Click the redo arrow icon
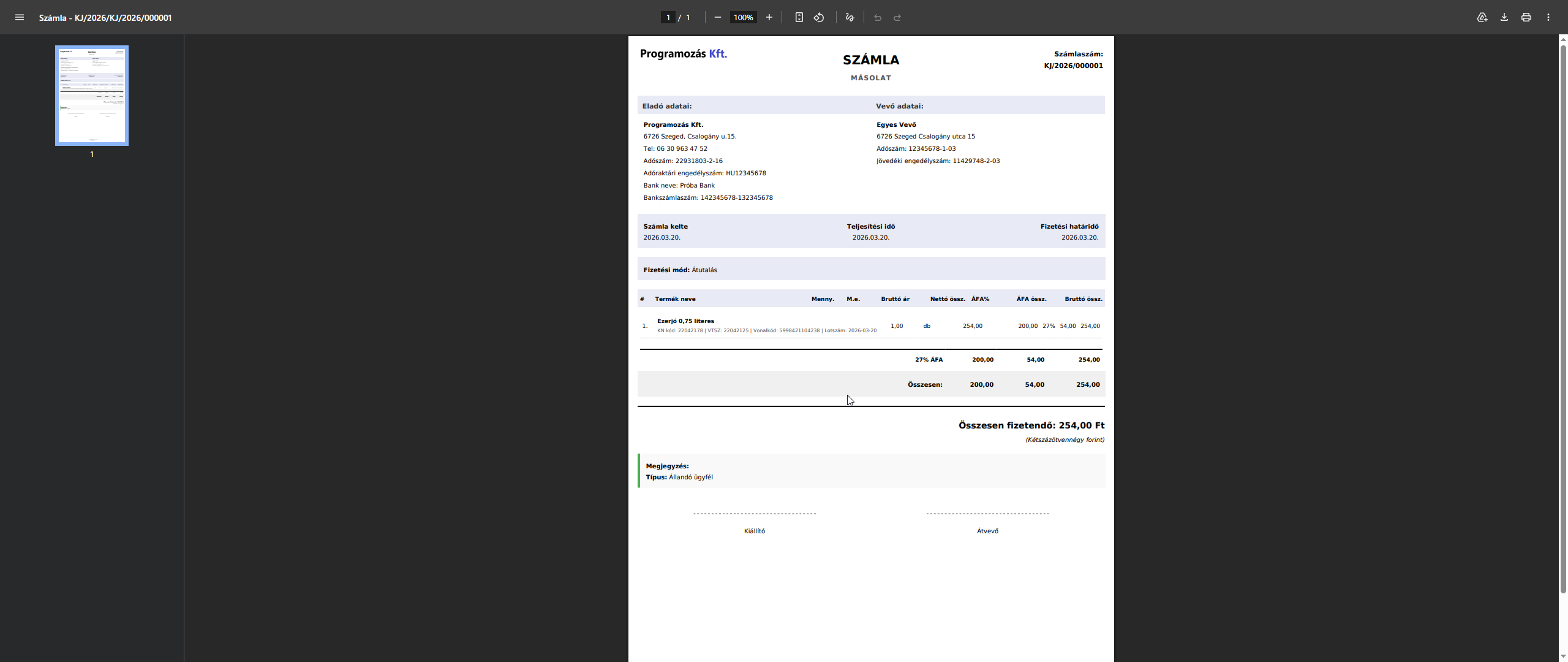The image size is (1568, 662). tap(897, 17)
